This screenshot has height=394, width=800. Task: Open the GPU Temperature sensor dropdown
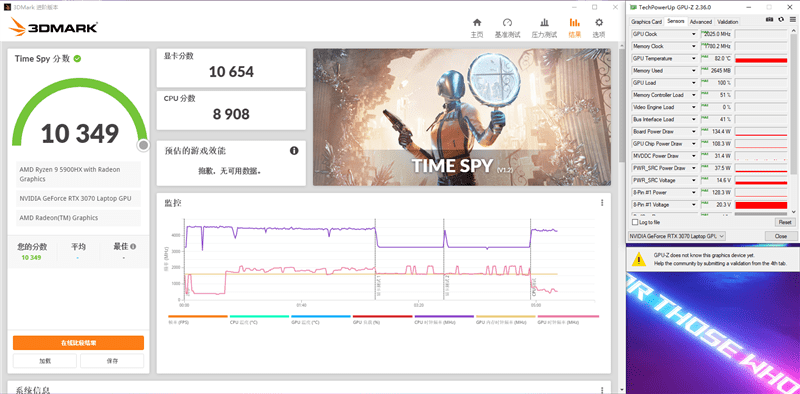[694, 59]
